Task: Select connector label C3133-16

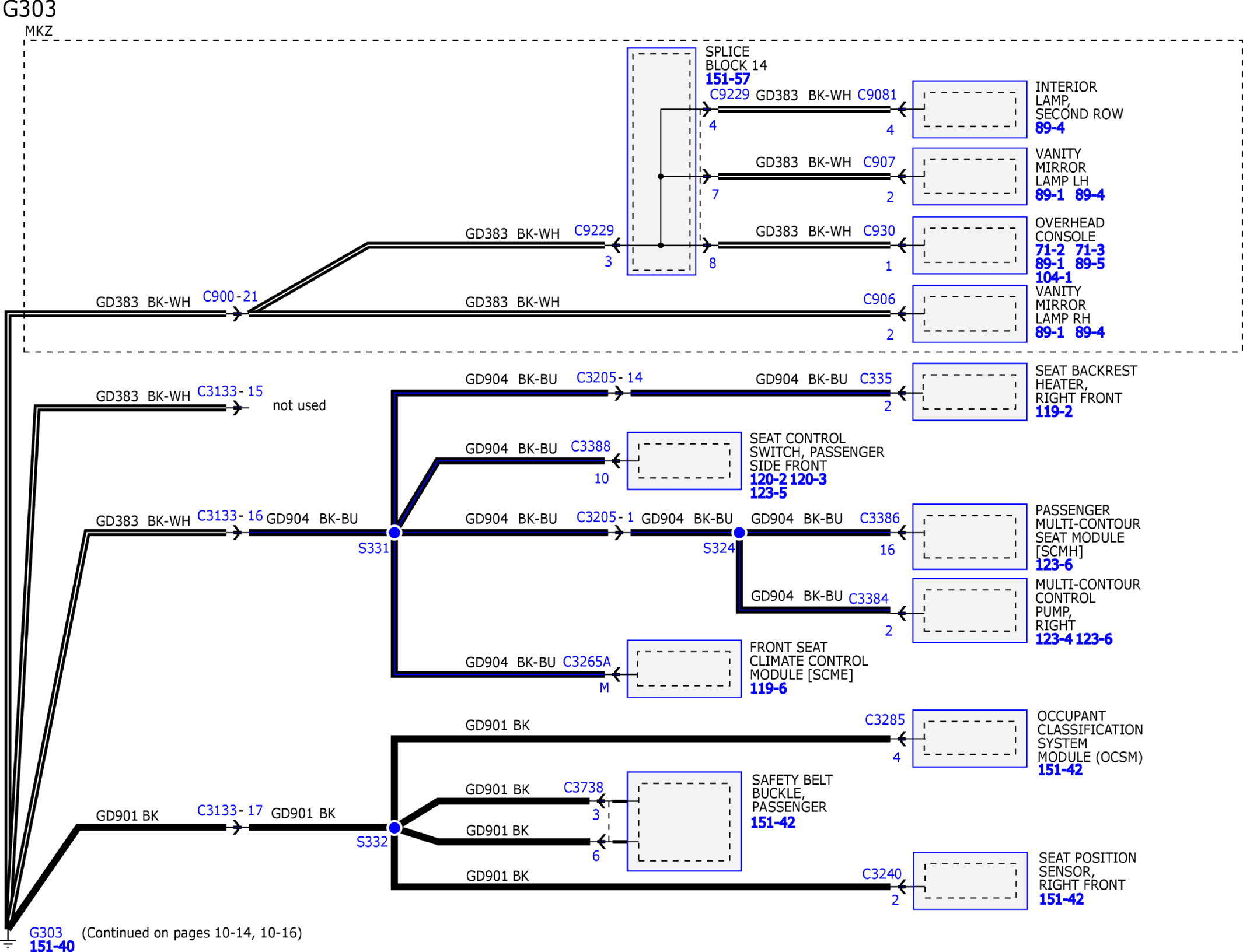Action: pyautogui.click(x=230, y=516)
